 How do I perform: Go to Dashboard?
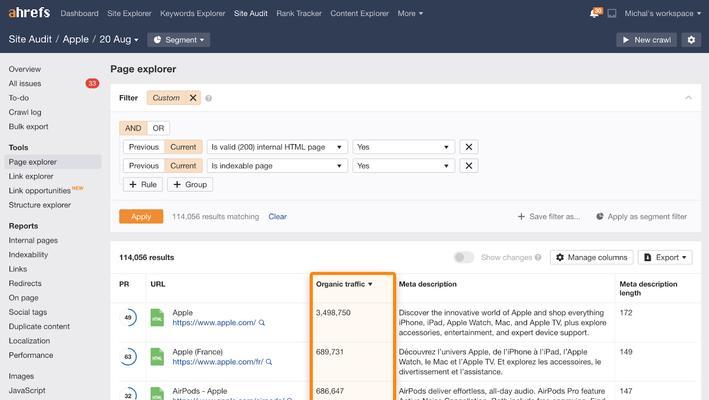80,14
